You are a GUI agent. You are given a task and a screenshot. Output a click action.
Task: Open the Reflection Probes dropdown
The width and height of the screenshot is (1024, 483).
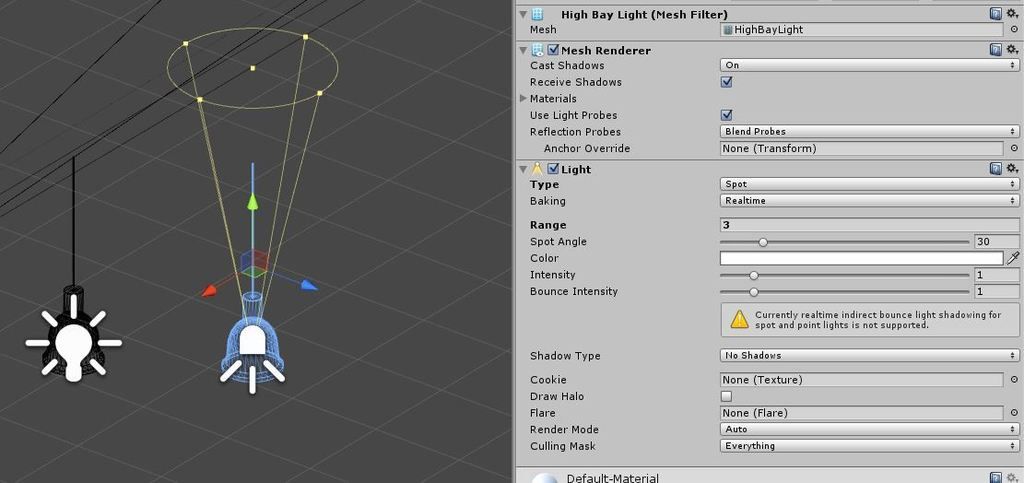[x=869, y=131]
